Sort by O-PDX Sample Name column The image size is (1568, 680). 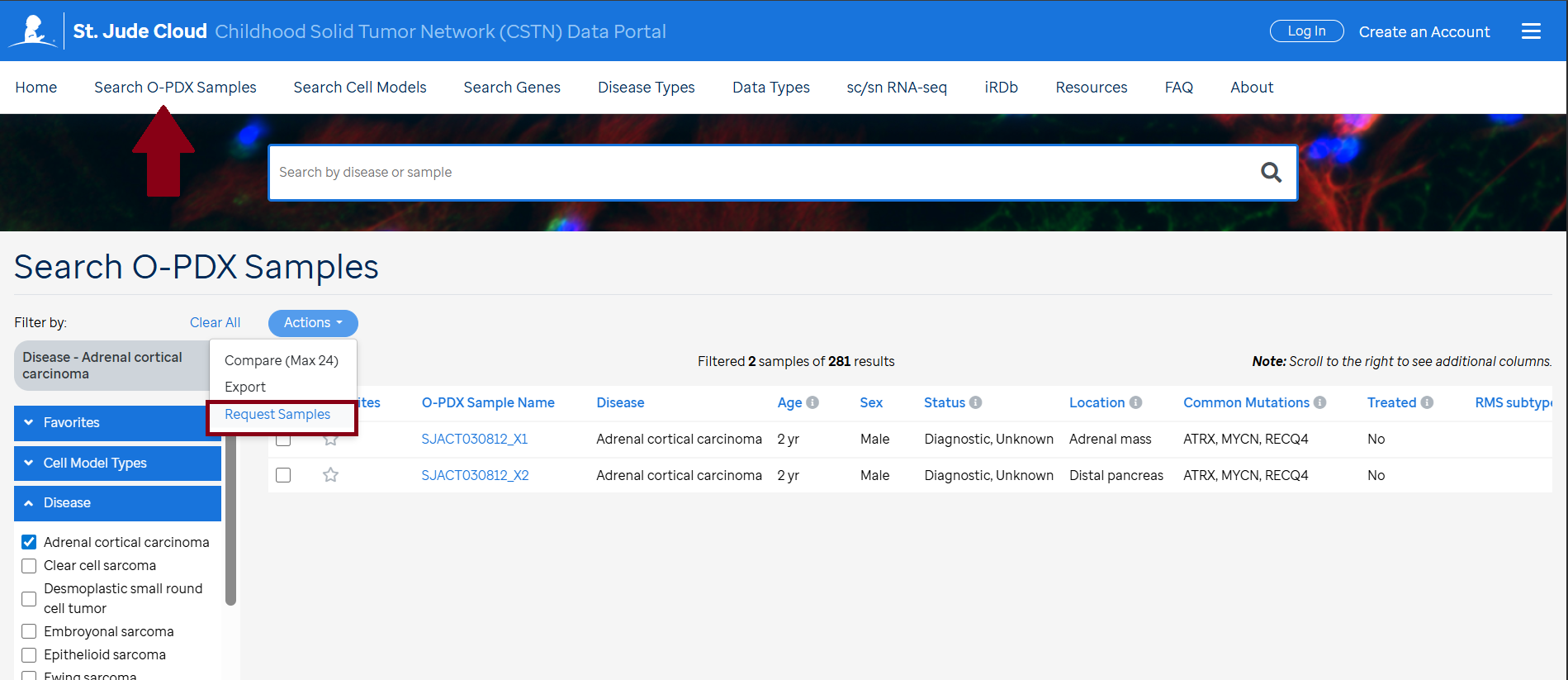click(488, 402)
